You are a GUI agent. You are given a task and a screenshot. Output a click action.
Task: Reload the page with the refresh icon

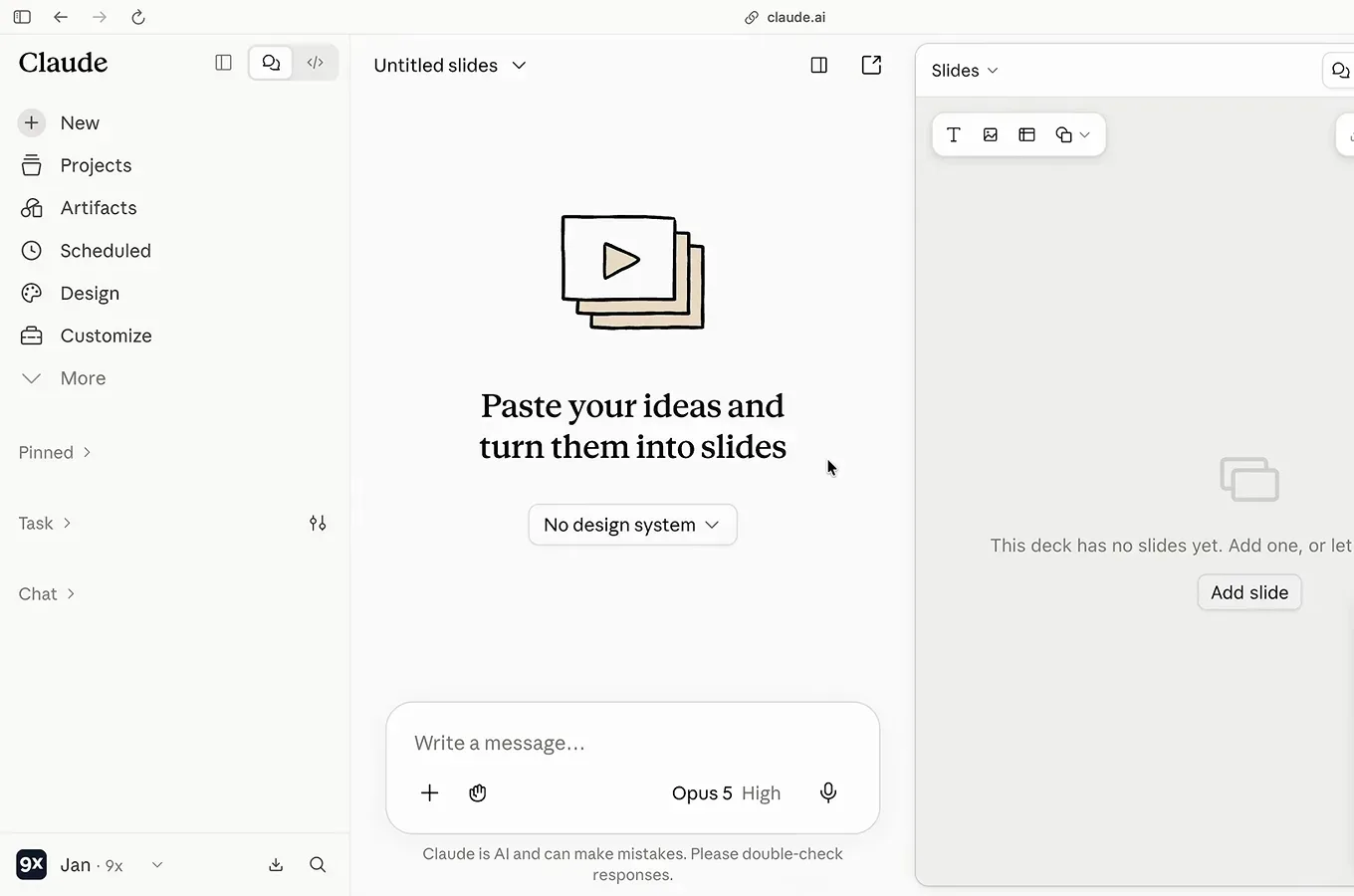tap(138, 17)
